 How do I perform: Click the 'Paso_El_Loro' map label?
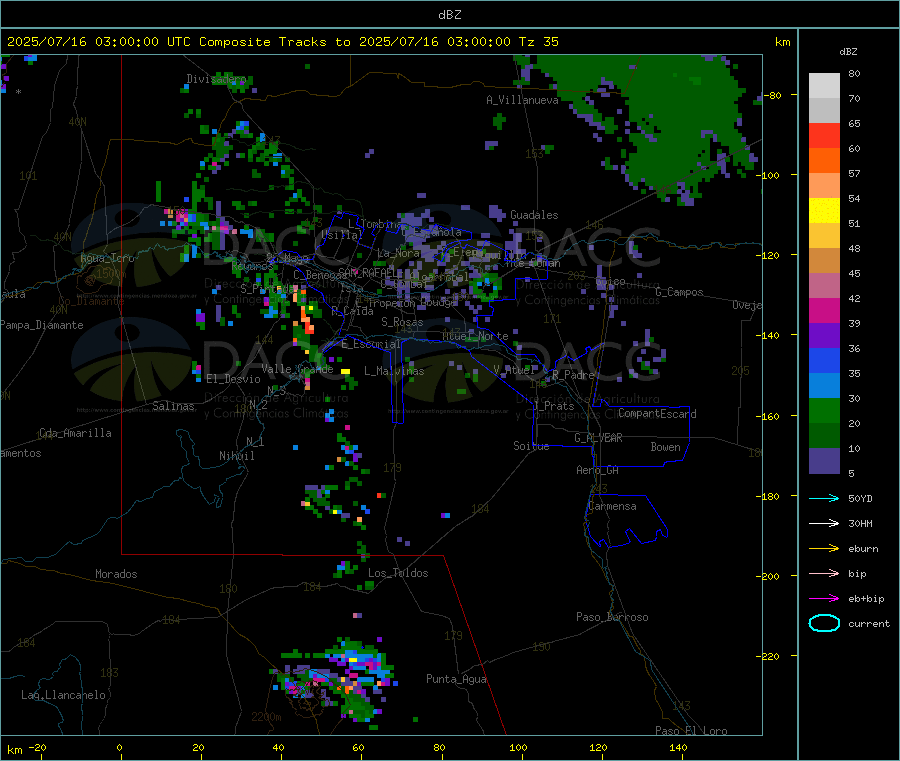coord(691,731)
